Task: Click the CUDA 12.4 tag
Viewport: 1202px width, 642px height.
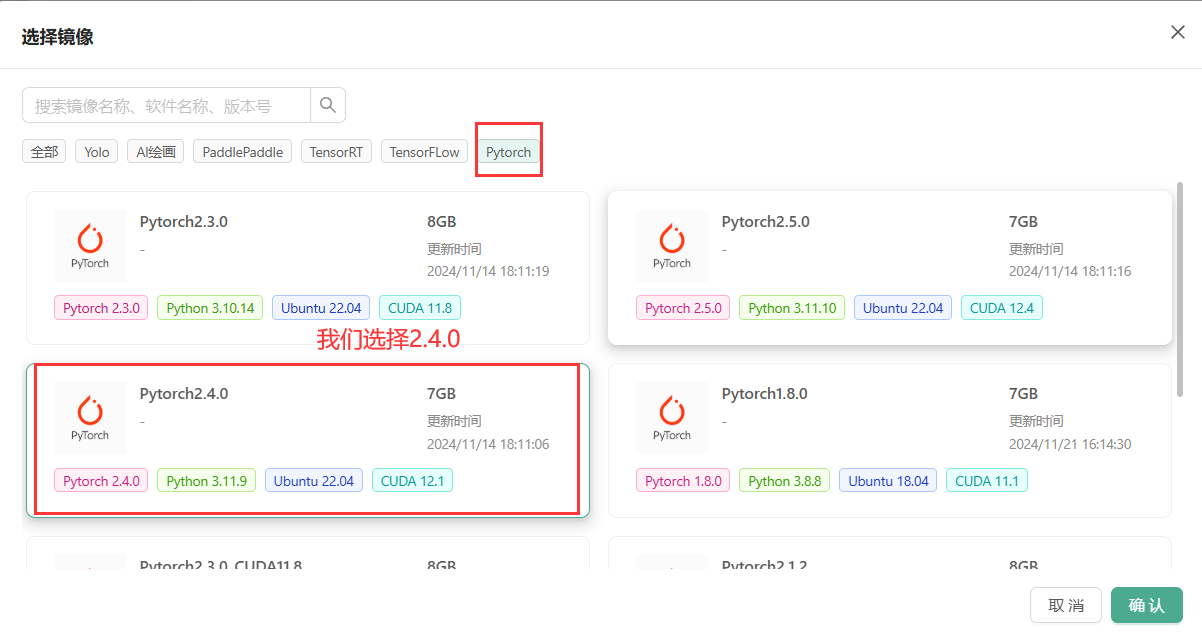Action: pyautogui.click(x=1002, y=308)
